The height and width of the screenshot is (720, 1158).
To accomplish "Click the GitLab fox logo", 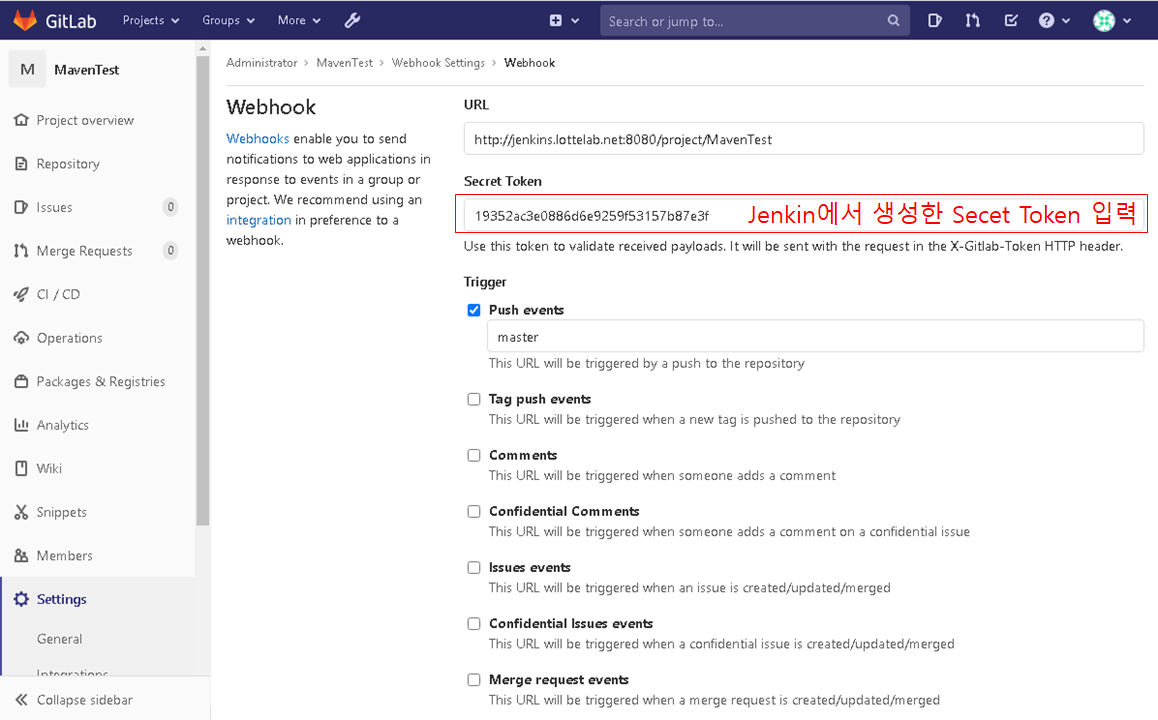I will 25,20.
